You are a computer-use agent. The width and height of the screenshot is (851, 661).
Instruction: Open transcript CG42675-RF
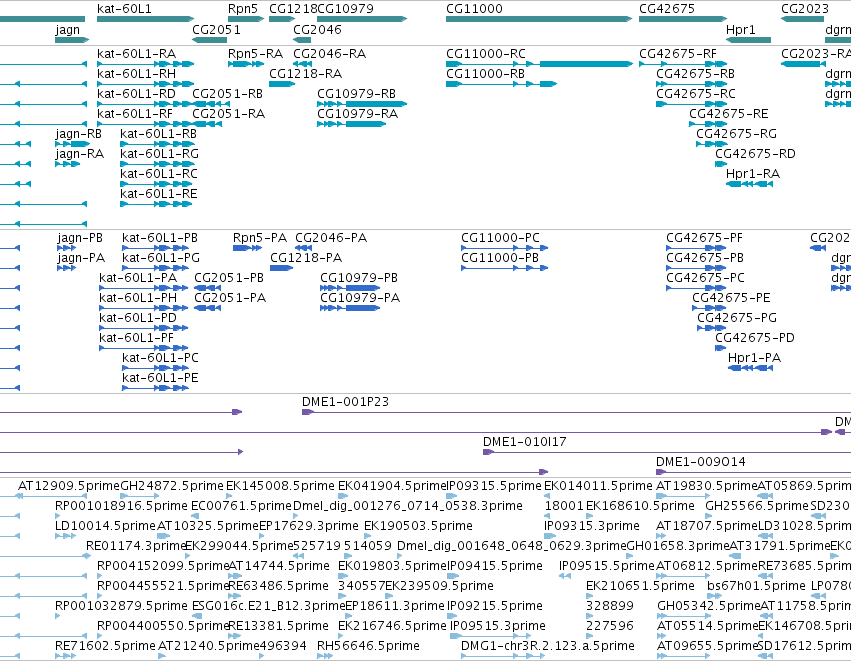[x=678, y=54]
